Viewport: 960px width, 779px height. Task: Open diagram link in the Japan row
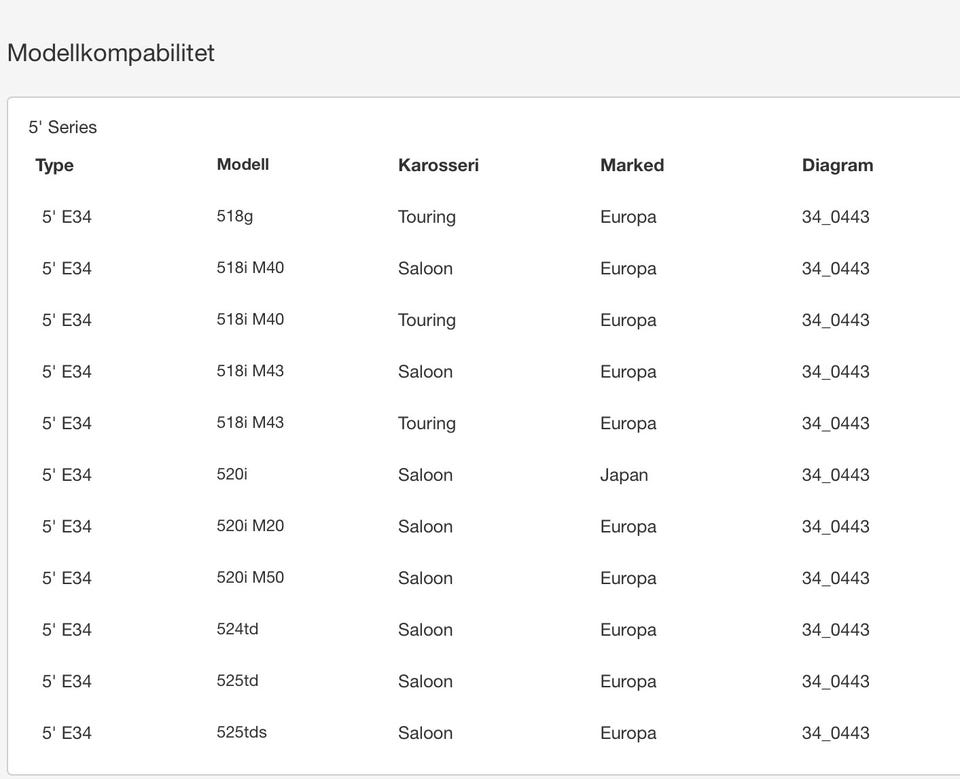[x=835, y=475]
